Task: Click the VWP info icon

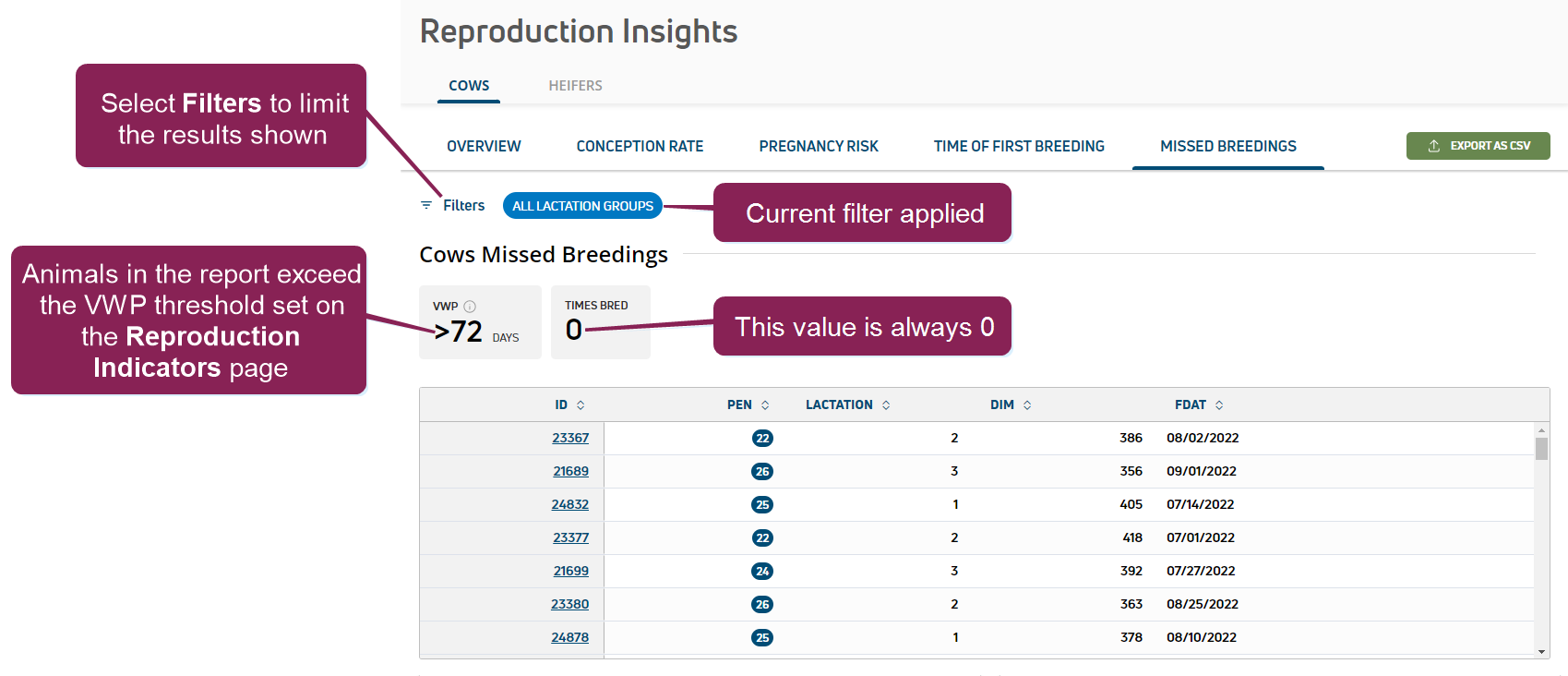Action: coord(470,307)
